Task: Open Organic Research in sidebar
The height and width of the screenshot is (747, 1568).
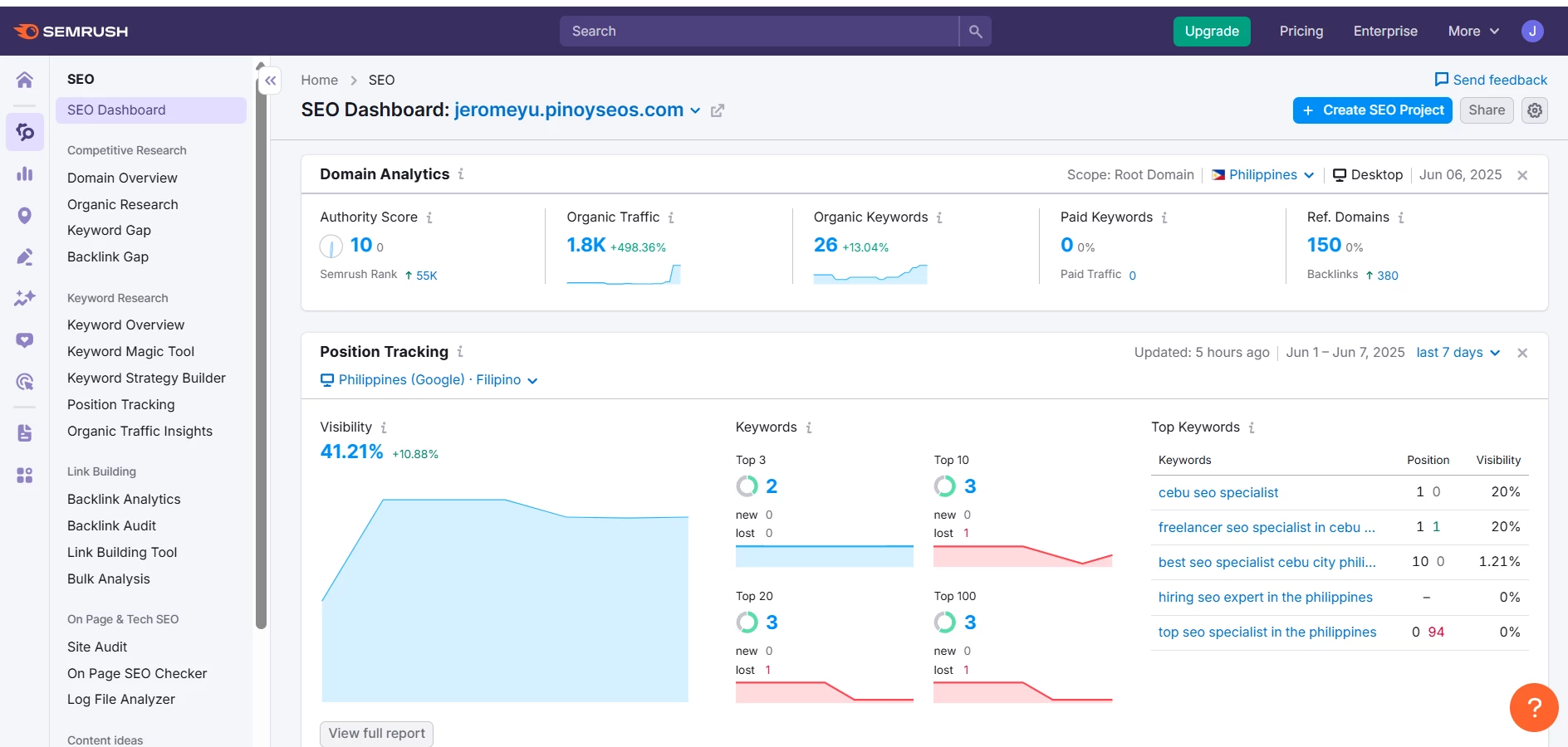Action: click(123, 205)
